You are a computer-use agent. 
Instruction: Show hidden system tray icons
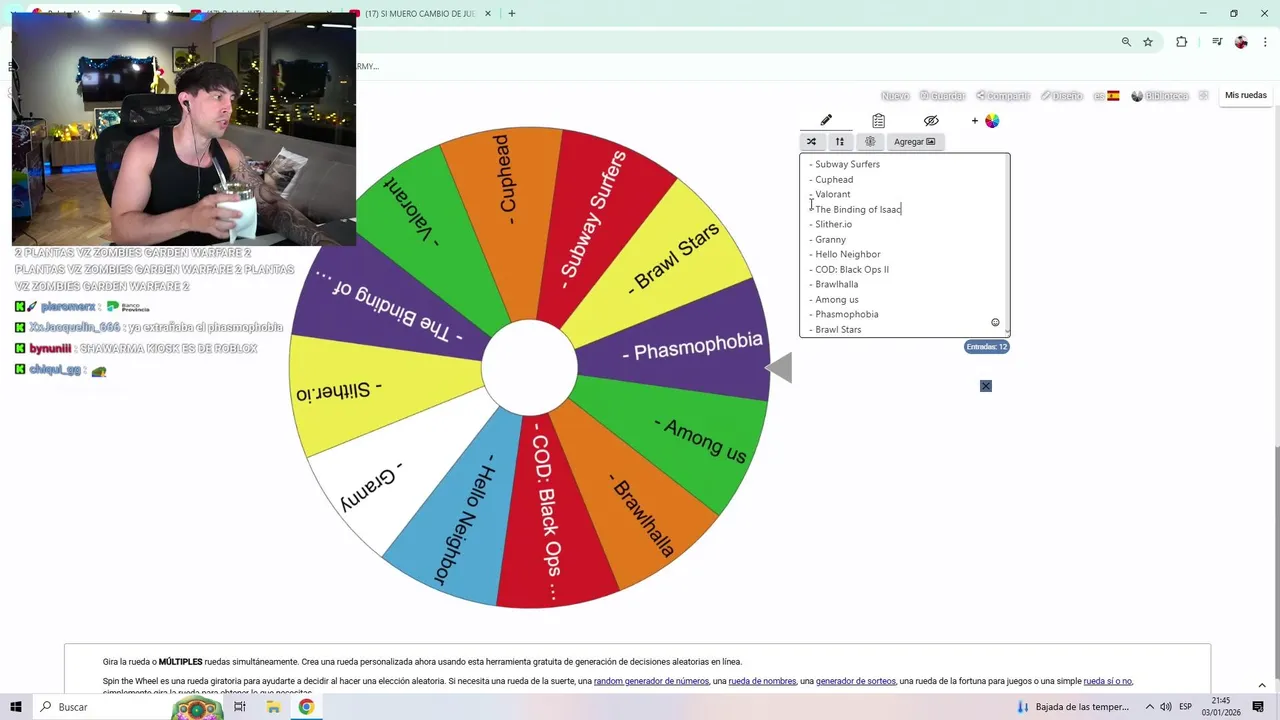point(1150,707)
